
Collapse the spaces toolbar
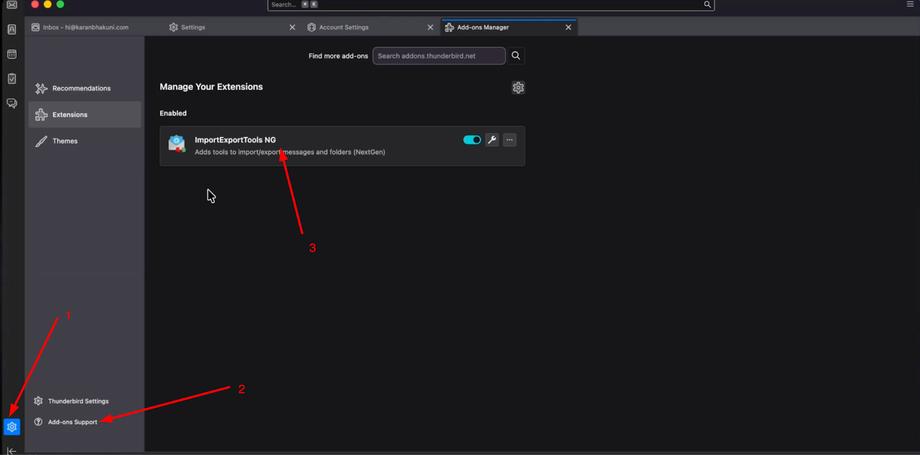click(x=12, y=451)
